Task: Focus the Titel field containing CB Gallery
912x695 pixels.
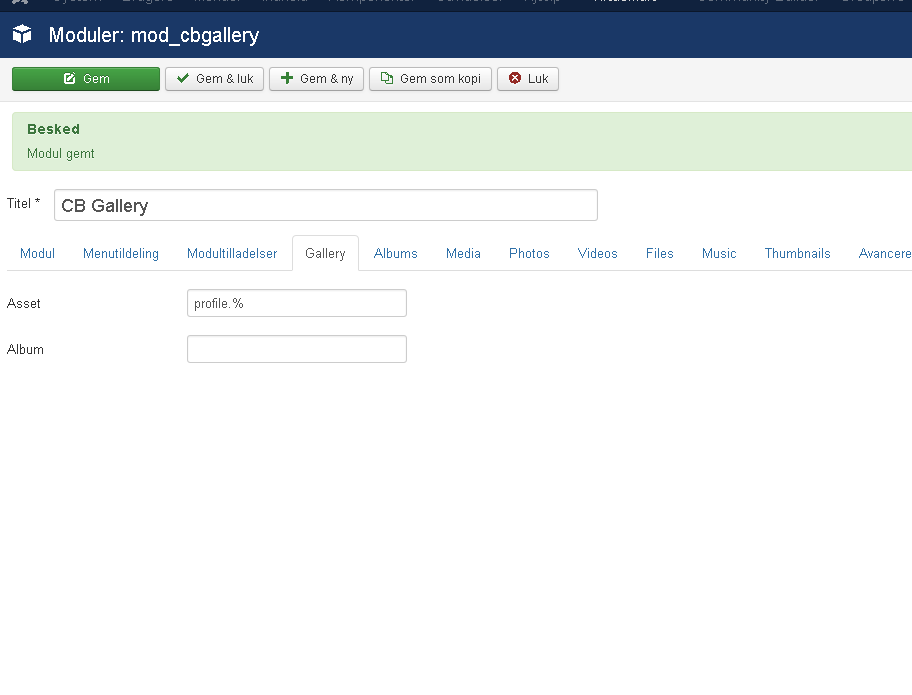Action: (326, 205)
